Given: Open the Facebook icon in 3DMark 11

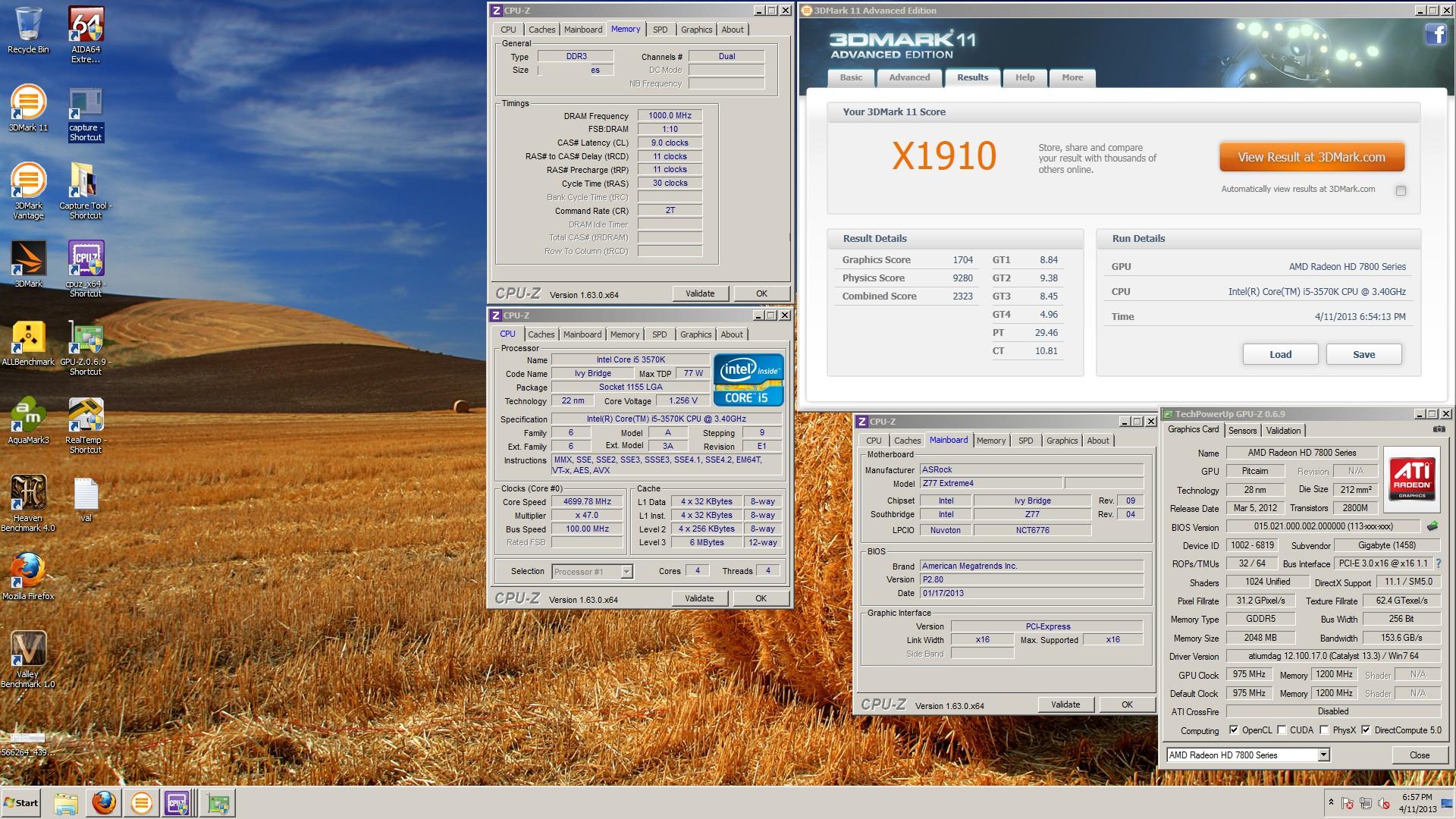Looking at the screenshot, I should (1436, 35).
